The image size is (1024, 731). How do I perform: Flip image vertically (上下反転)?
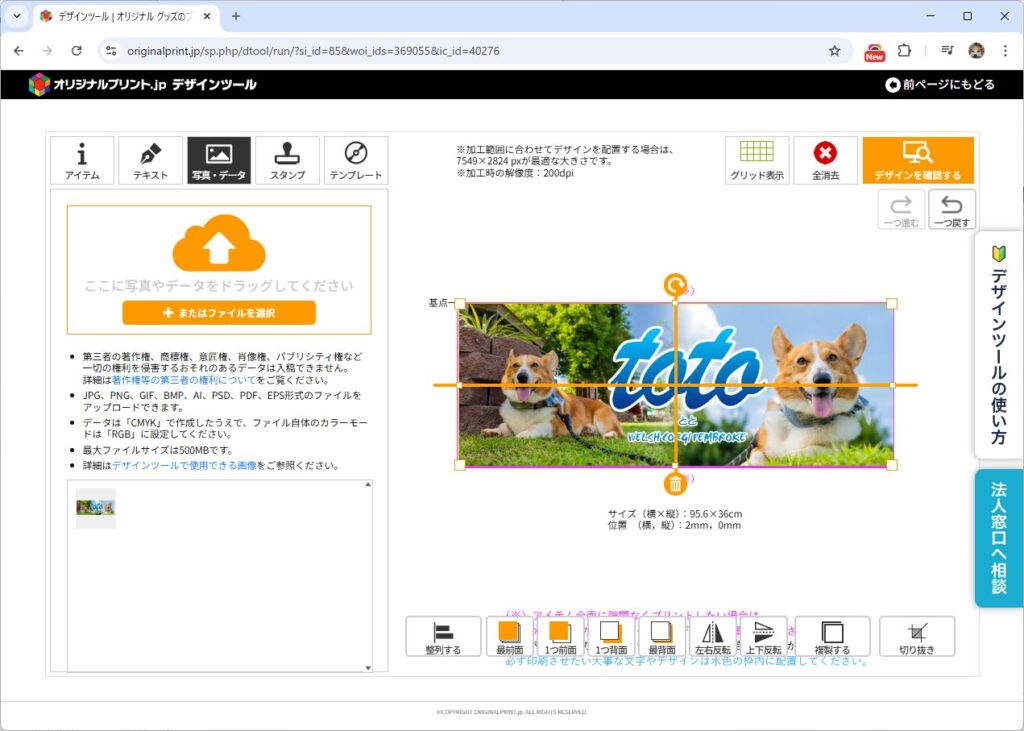tap(763, 636)
